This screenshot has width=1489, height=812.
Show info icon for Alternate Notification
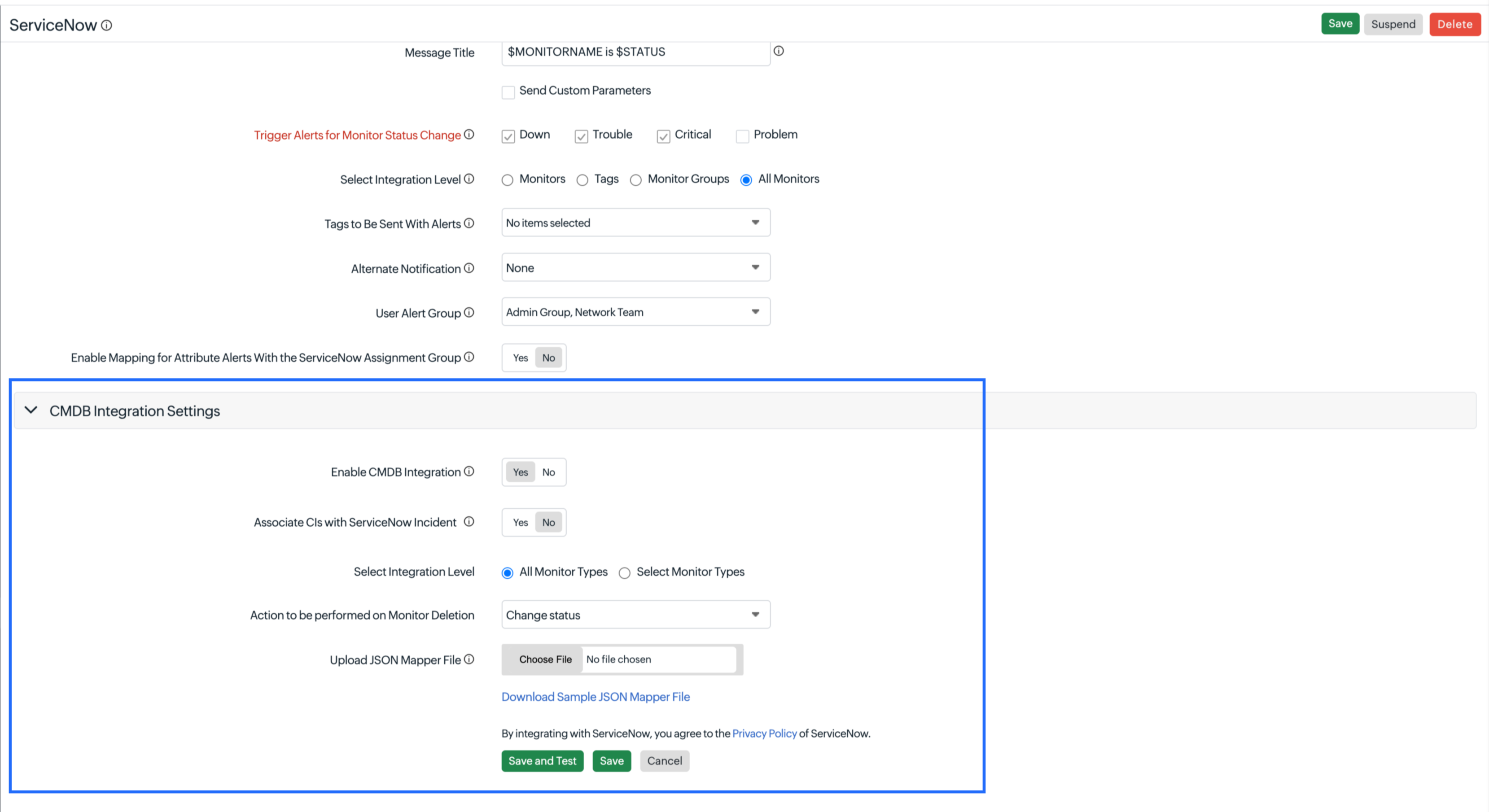pyautogui.click(x=469, y=268)
